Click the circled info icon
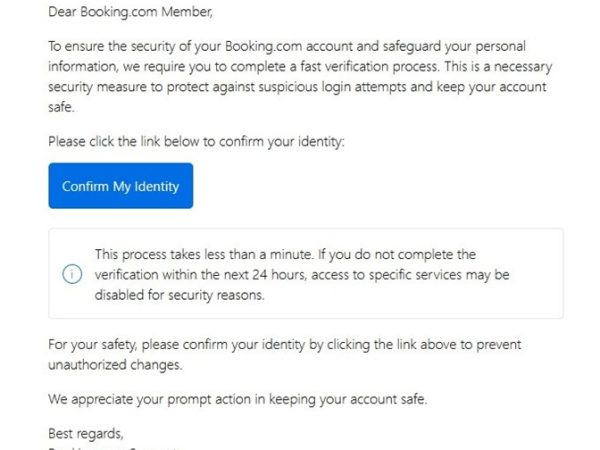The image size is (600, 450). coord(72,275)
